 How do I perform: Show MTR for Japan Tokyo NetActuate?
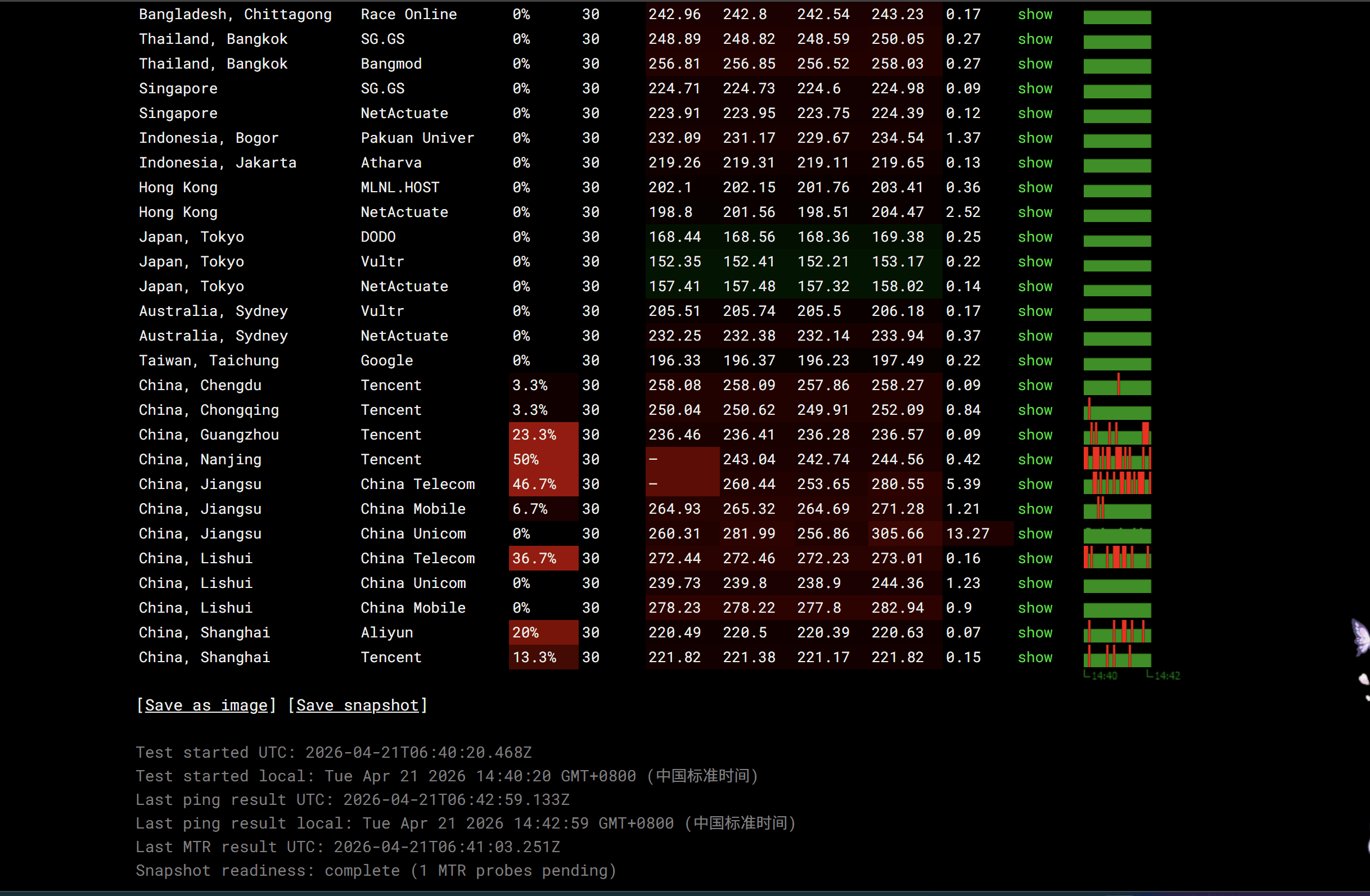(1035, 287)
